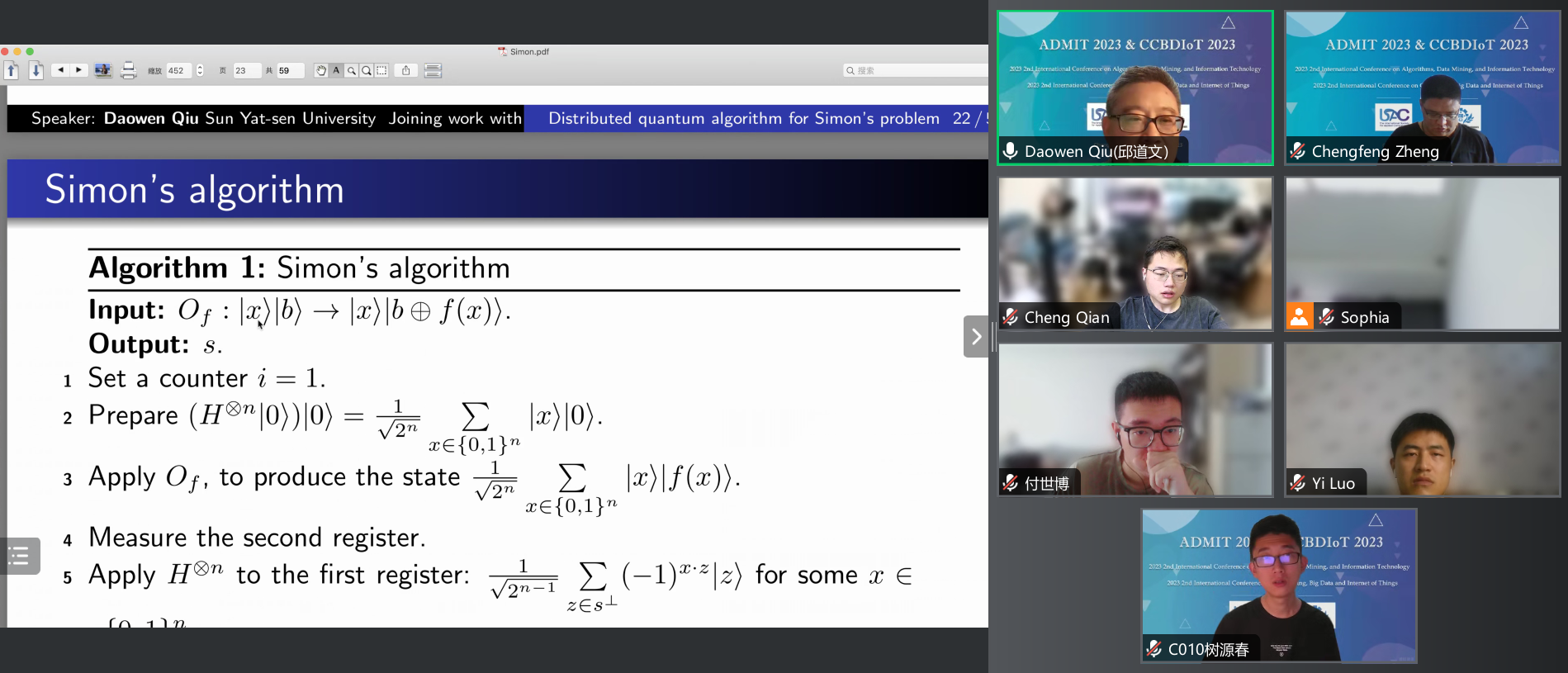1568x673 pixels.
Task: Select Yi Luo's video tile
Action: tap(1423, 419)
